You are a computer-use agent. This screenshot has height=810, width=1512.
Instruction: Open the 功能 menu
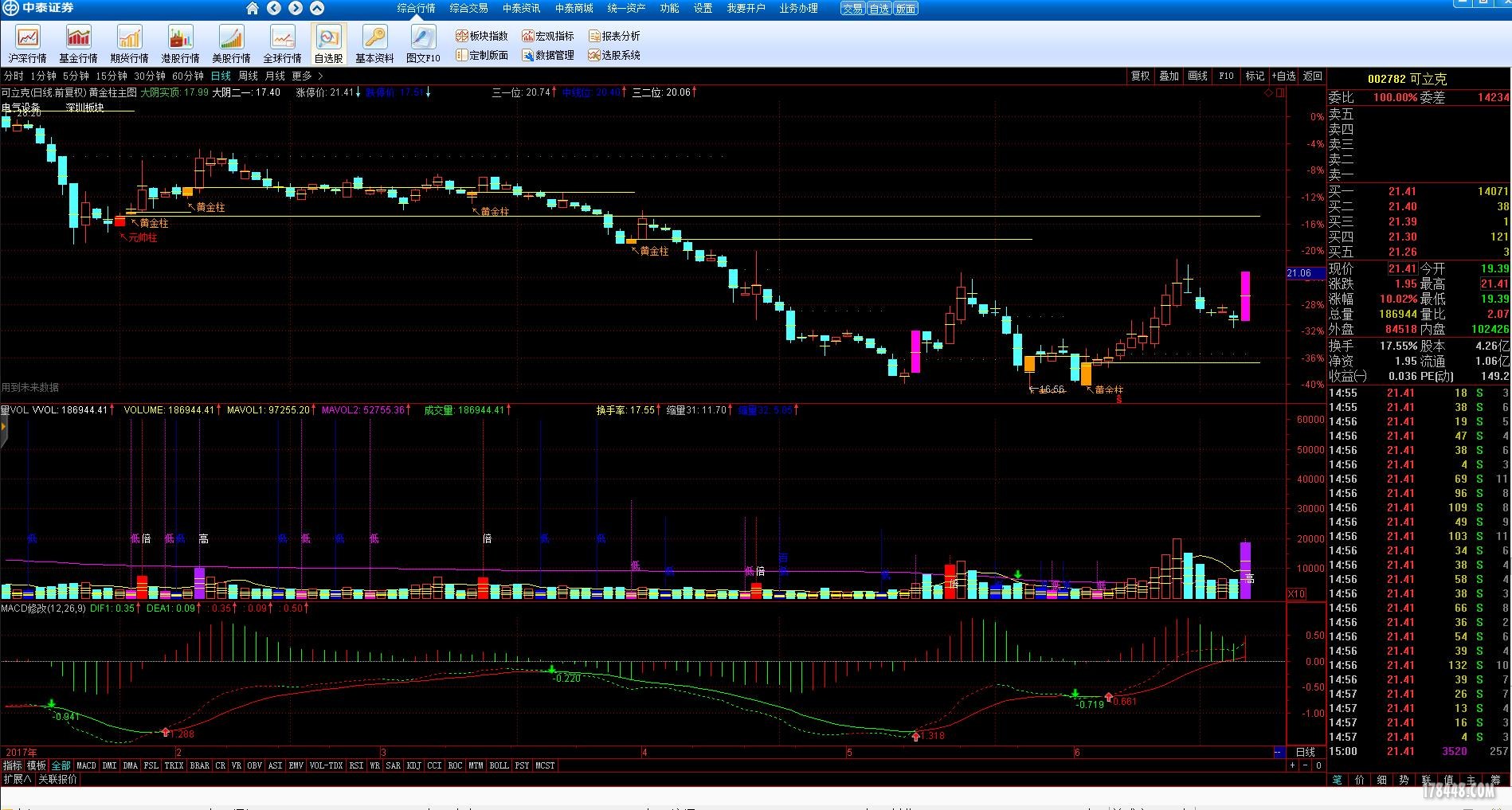[x=669, y=8]
